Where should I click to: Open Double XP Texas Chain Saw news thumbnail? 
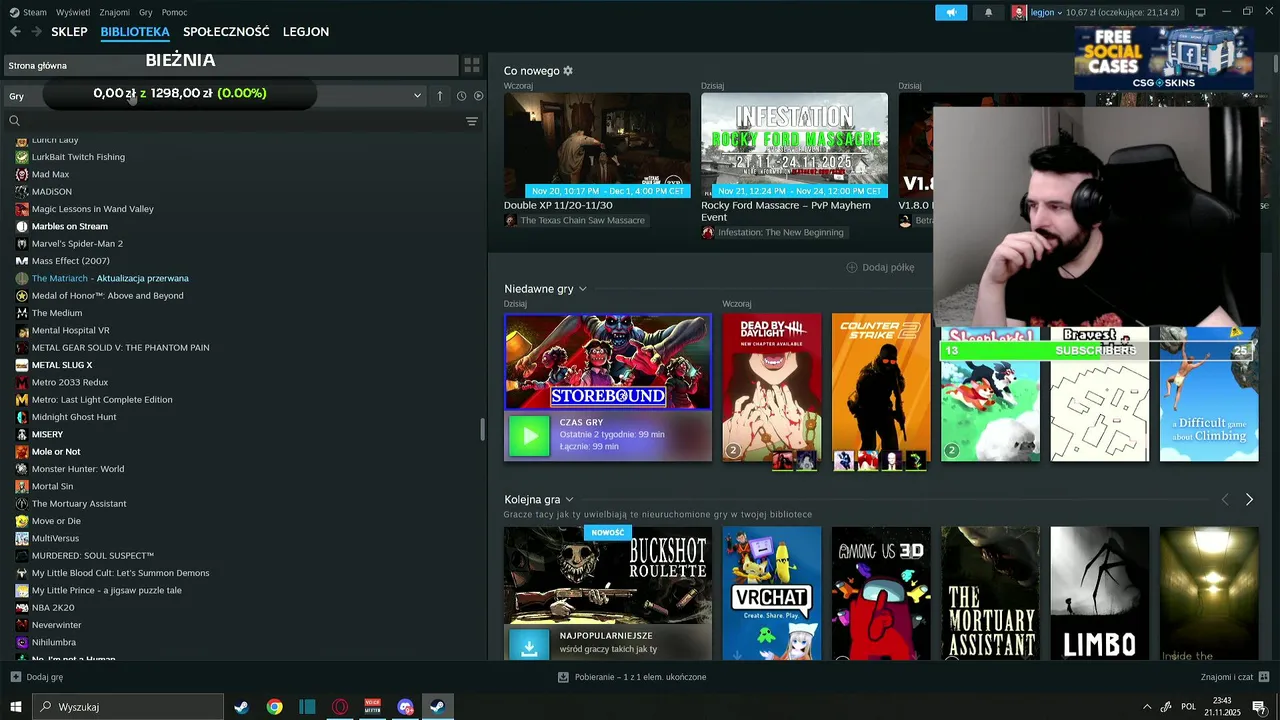coord(597,145)
